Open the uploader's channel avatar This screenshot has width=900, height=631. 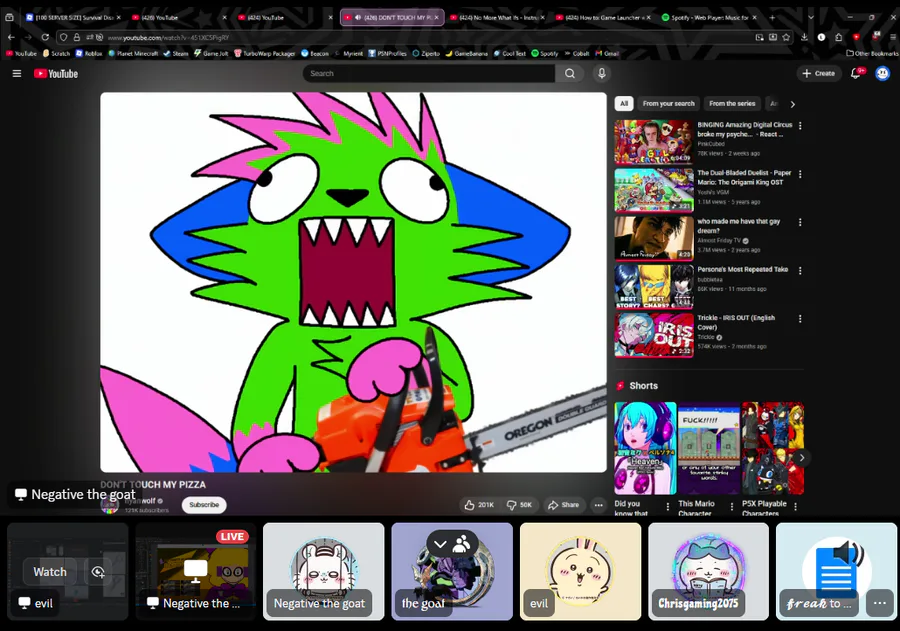(x=110, y=505)
